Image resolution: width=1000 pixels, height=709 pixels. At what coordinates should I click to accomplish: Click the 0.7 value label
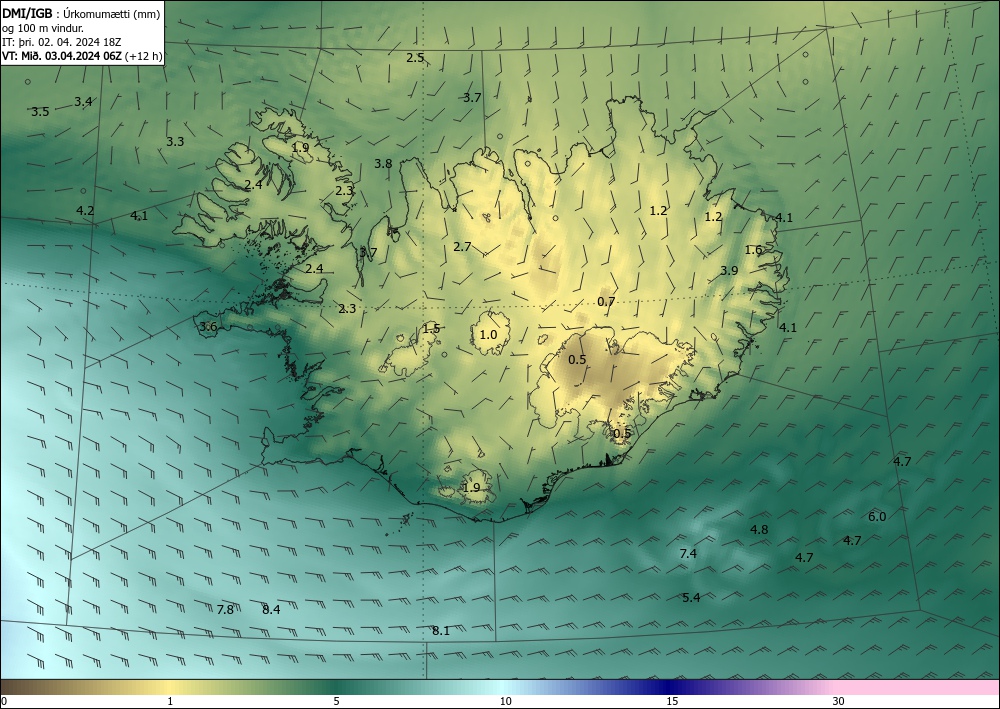(x=607, y=302)
